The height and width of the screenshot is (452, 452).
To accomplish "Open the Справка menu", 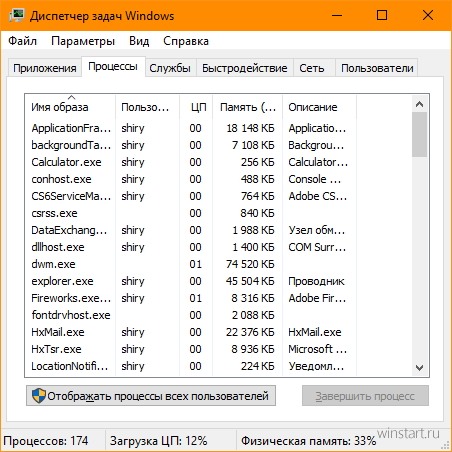I will [x=186, y=41].
